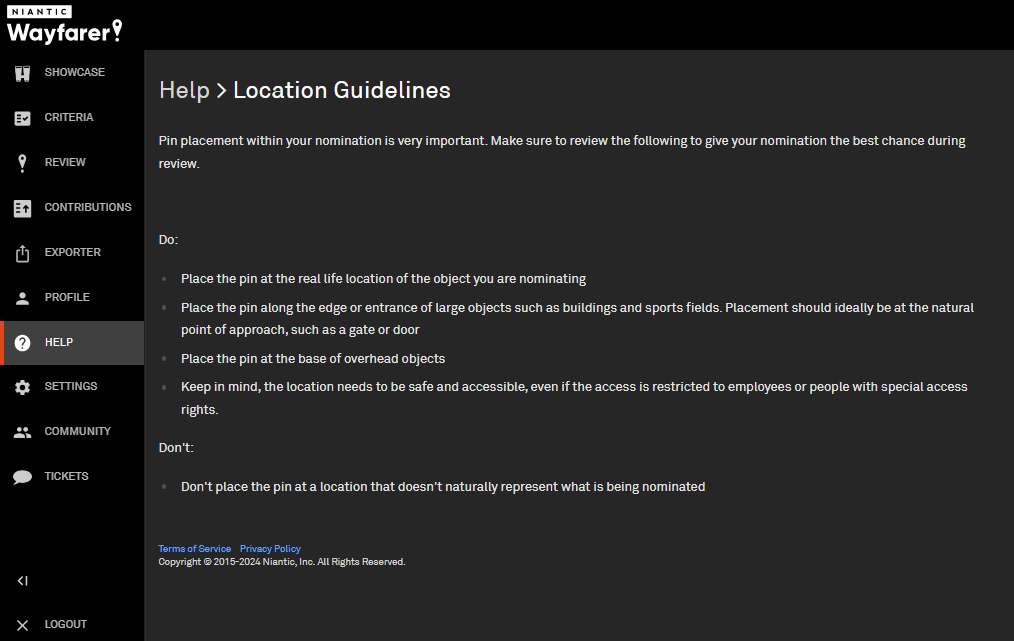Click "Place the pin along the edge or entrance" bullet
This screenshot has height=641, width=1014.
[577, 318]
